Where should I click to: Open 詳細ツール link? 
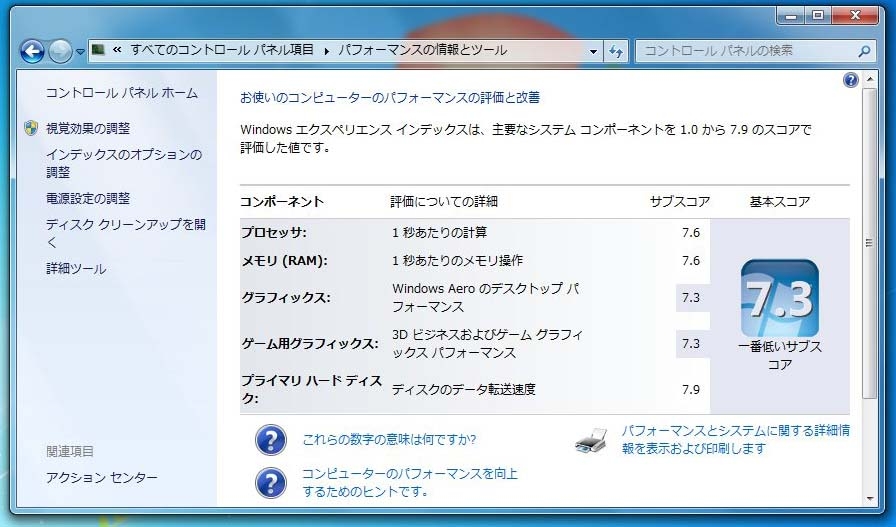[76, 269]
